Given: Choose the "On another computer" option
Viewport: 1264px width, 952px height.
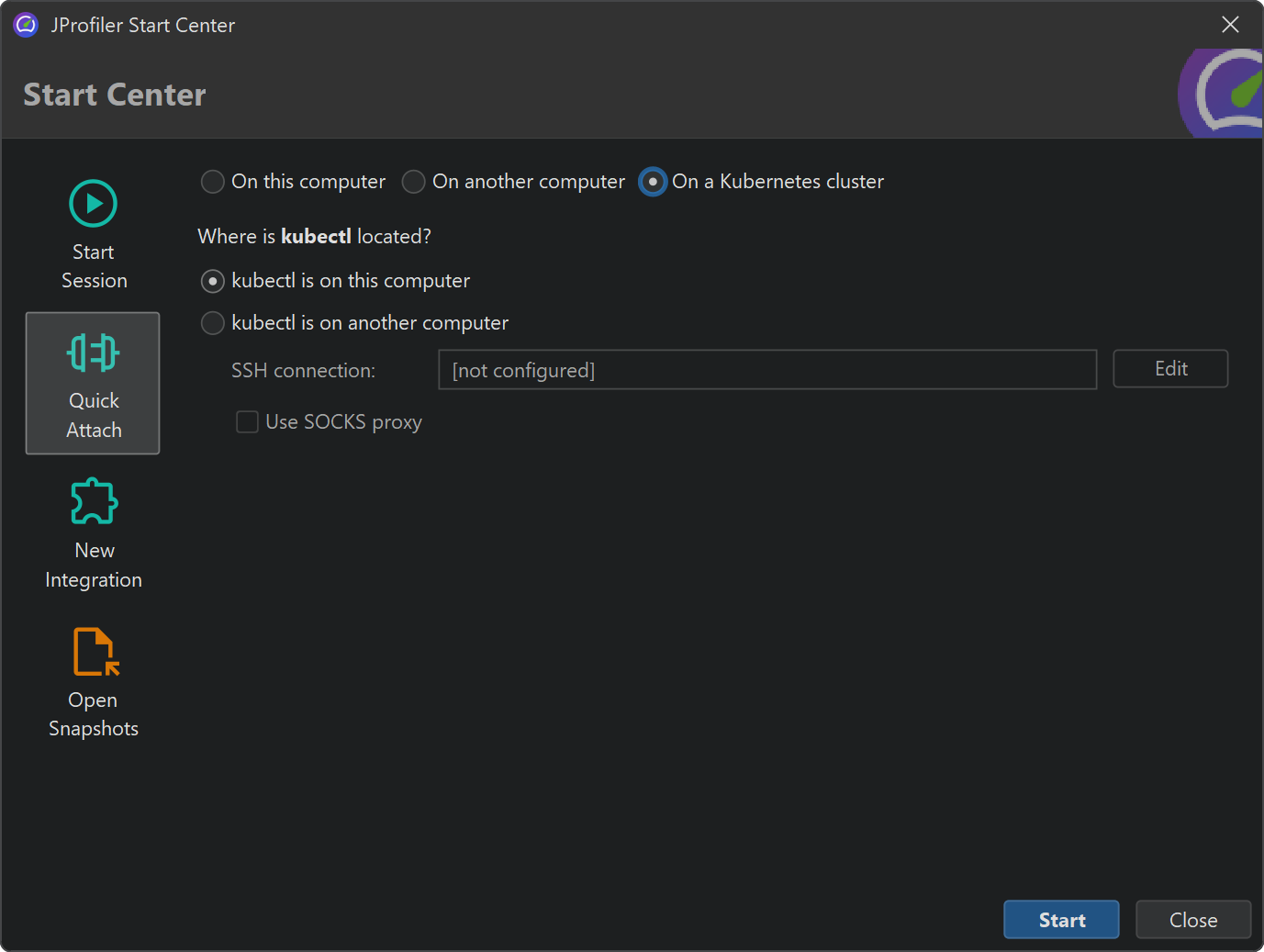Looking at the screenshot, I should [x=414, y=182].
